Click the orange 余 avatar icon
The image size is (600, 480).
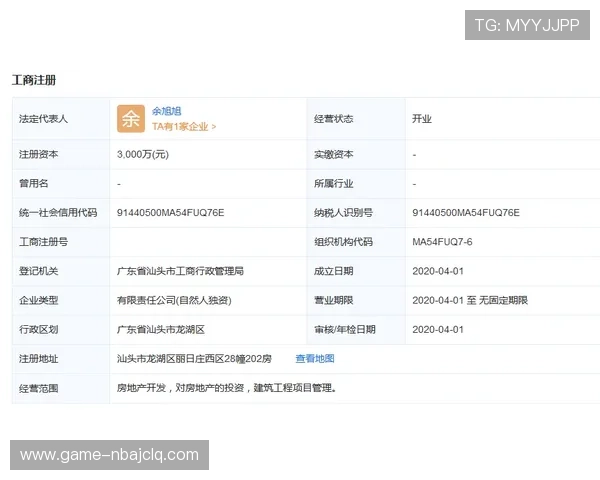(x=131, y=119)
